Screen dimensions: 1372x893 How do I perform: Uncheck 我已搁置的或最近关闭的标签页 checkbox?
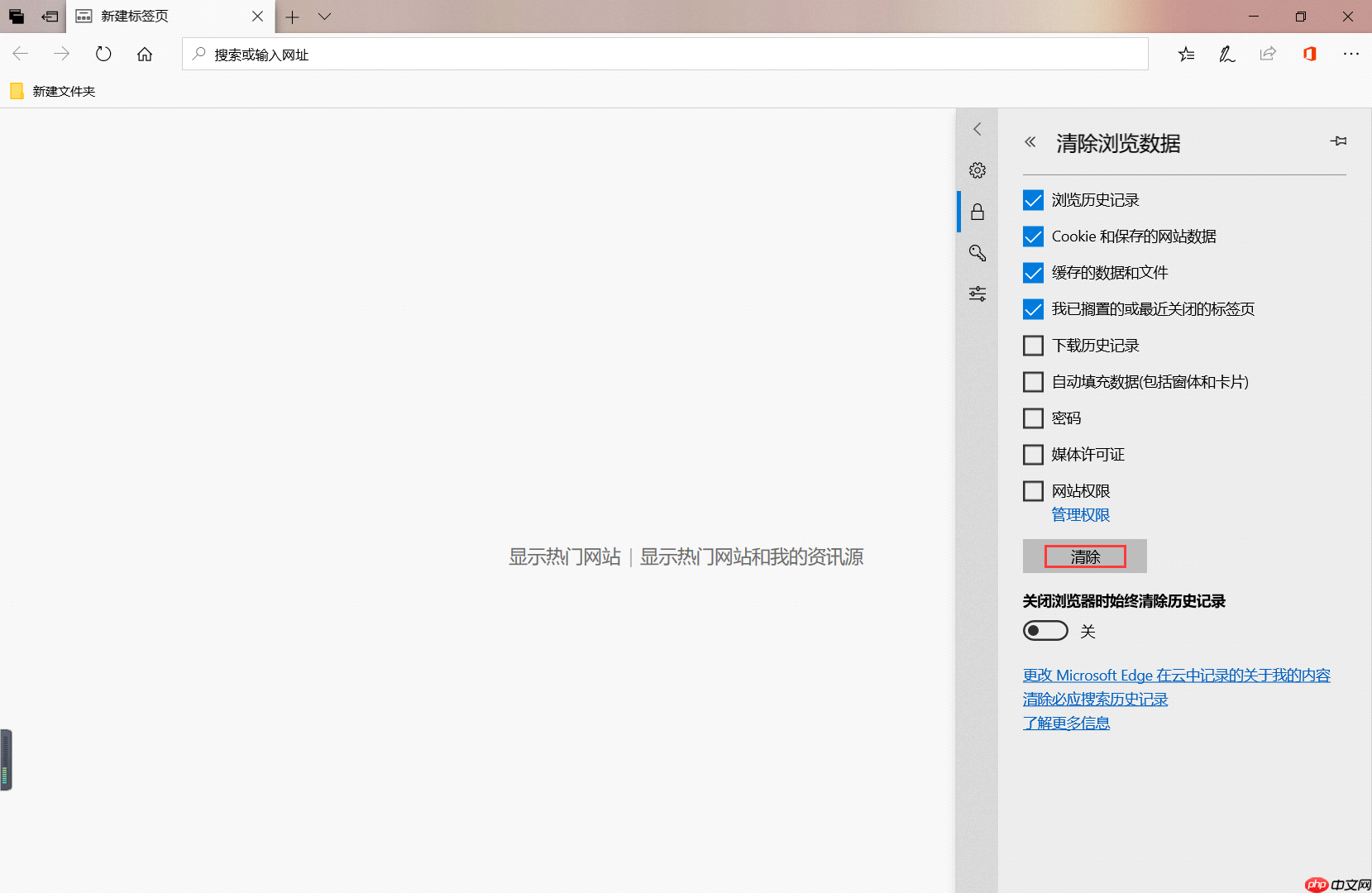click(x=1033, y=309)
